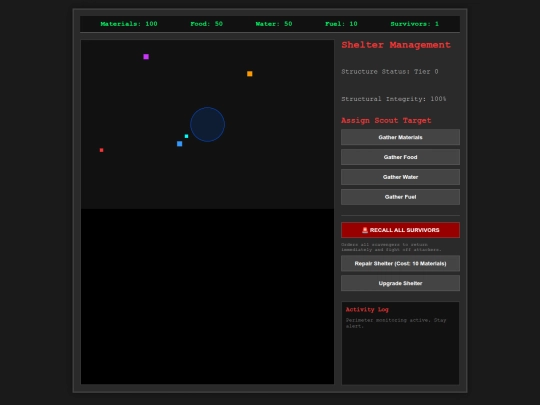Click the perimeter monitoring log entry
This screenshot has height=405, width=540.
396,323
